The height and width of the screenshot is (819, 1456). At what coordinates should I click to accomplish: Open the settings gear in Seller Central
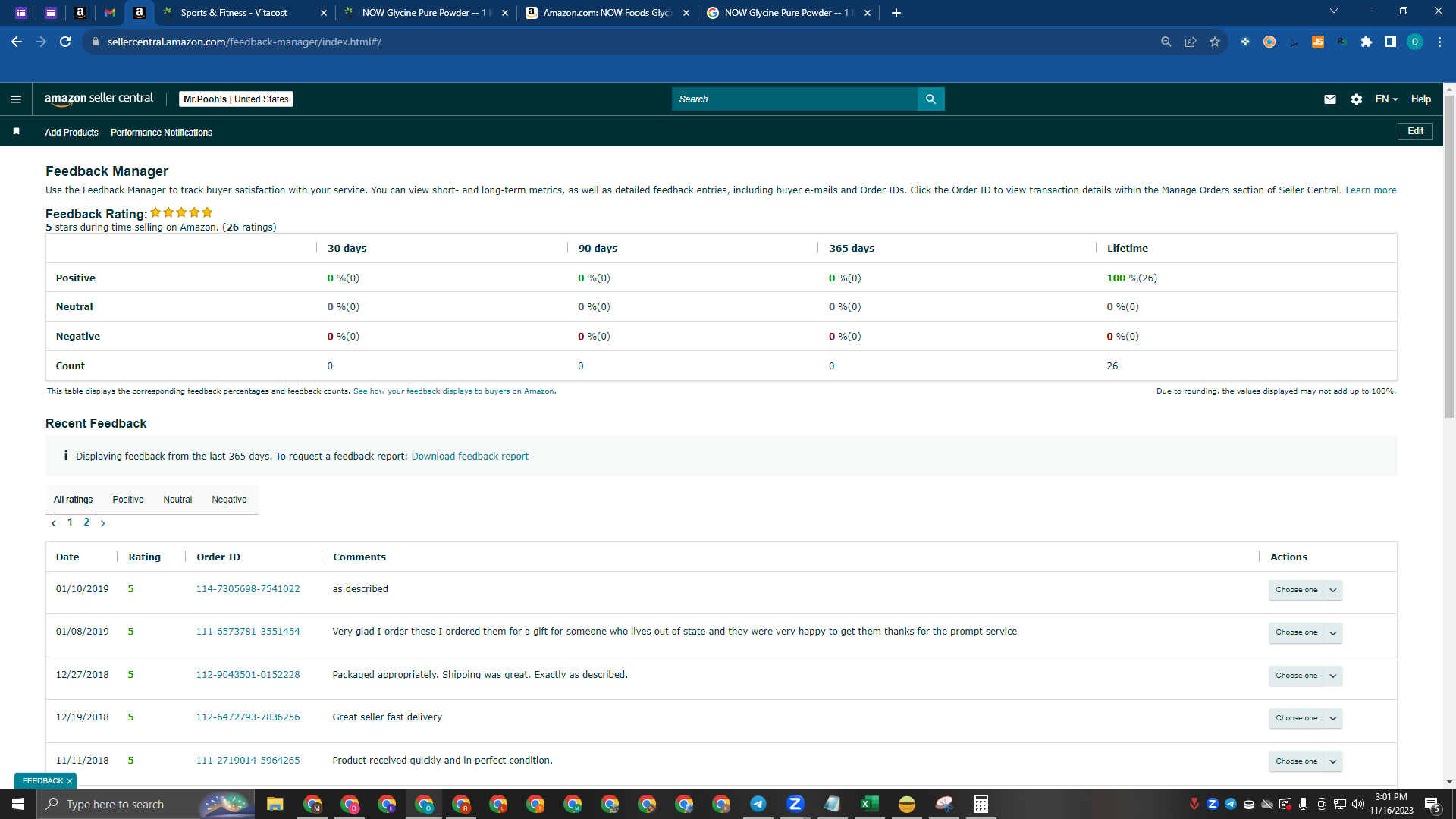pos(1357,99)
